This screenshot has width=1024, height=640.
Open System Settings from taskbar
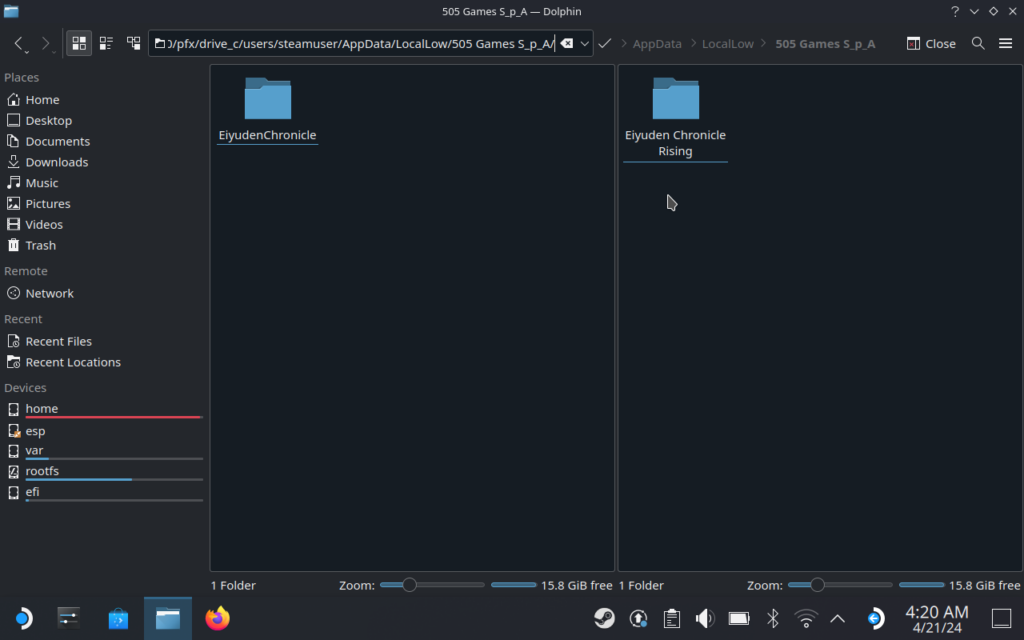pyautogui.click(x=69, y=618)
